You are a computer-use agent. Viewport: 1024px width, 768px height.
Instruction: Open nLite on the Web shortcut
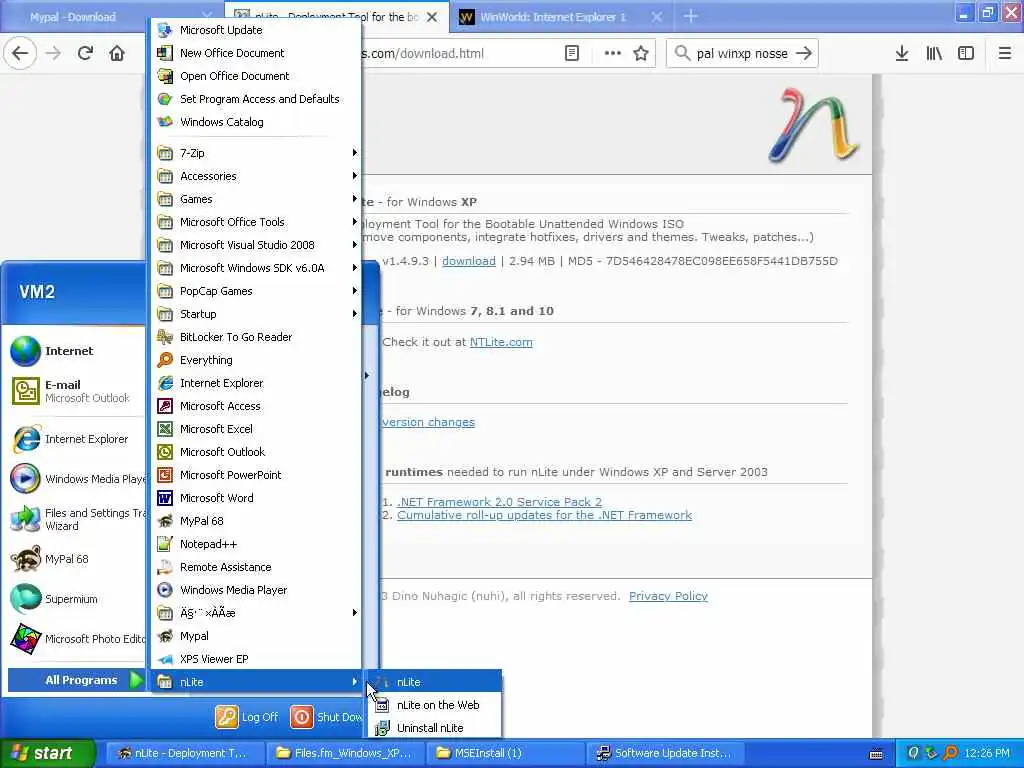435,705
